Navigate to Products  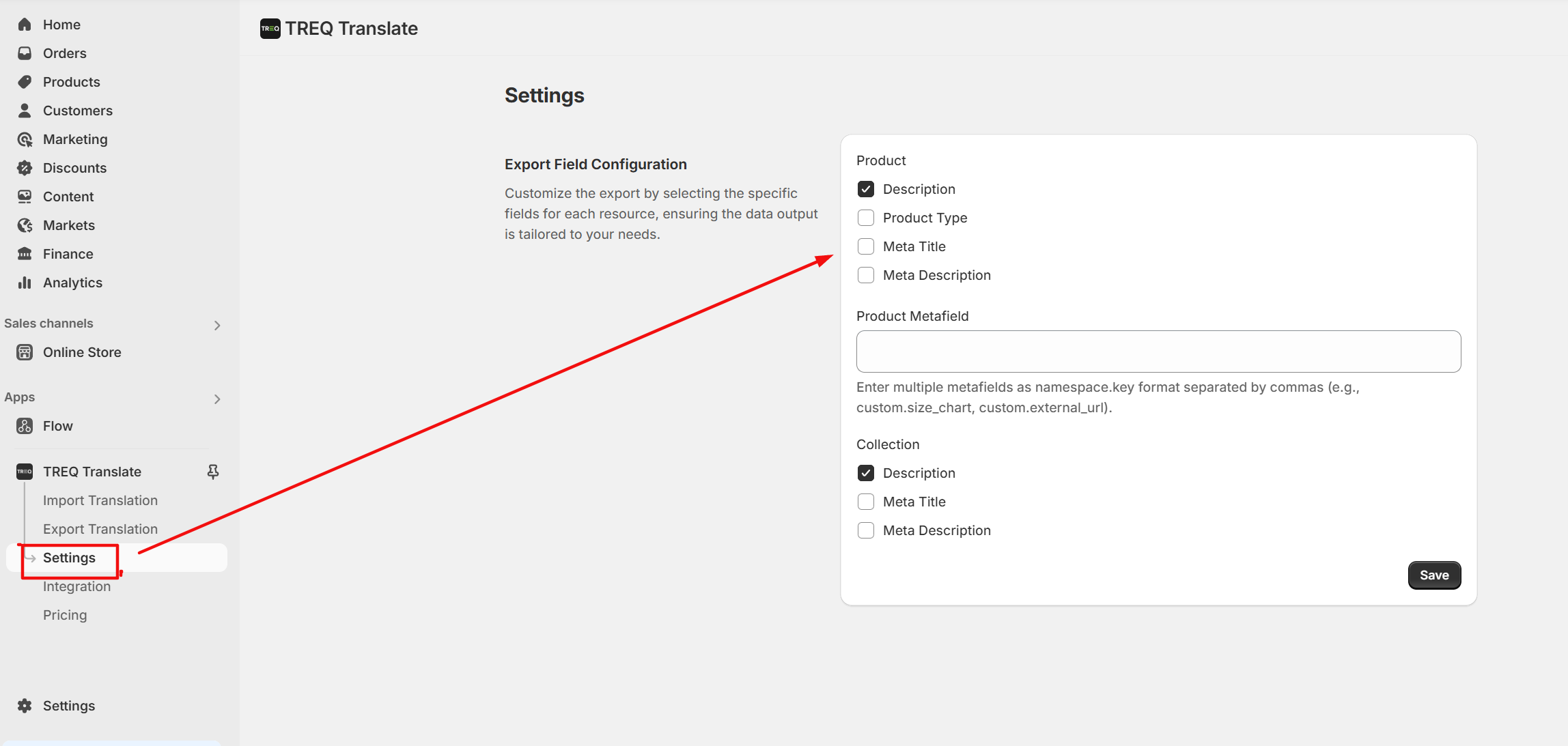[72, 82]
